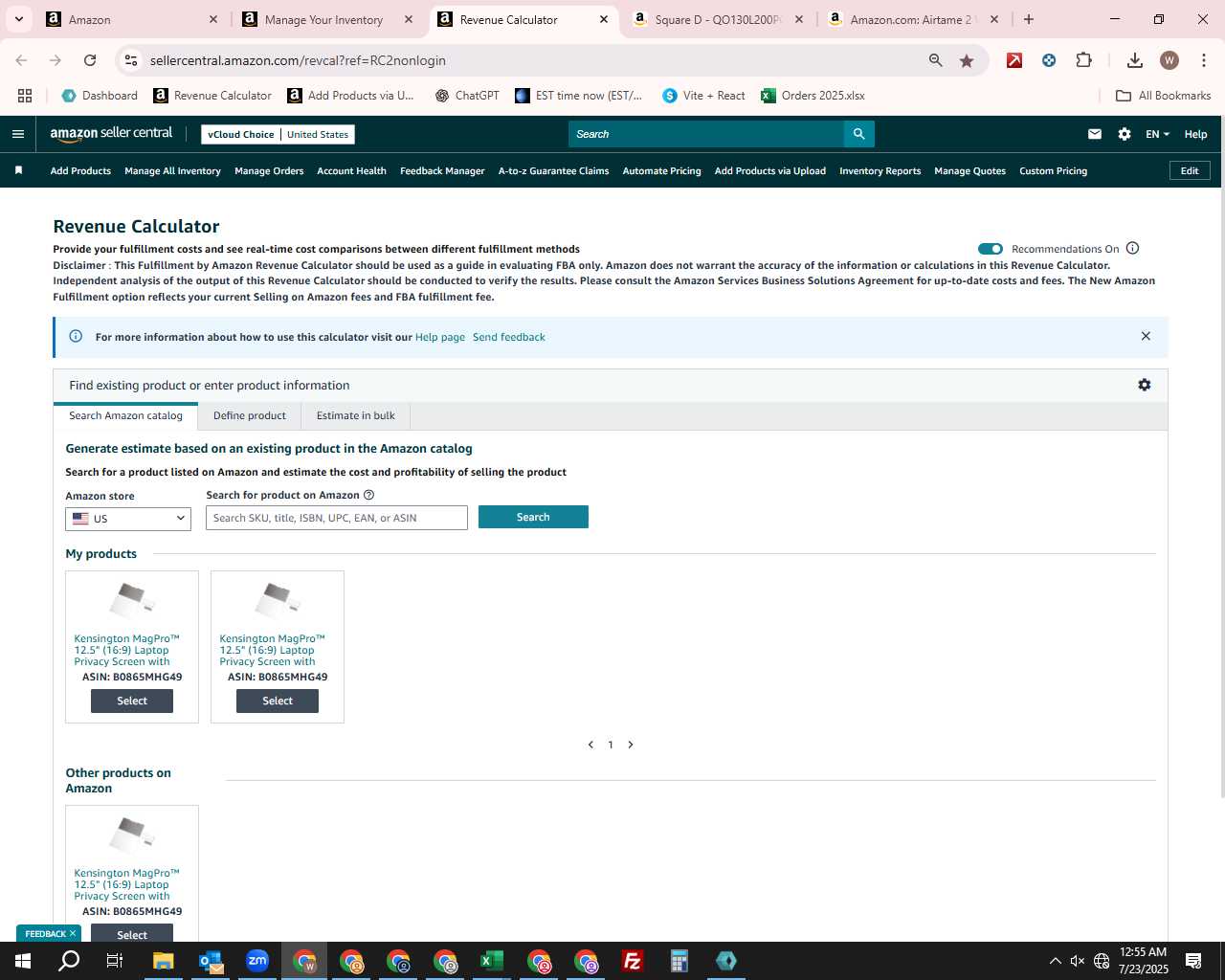Bookmark this page with the star icon
The image size is (1225, 980).
tap(967, 60)
